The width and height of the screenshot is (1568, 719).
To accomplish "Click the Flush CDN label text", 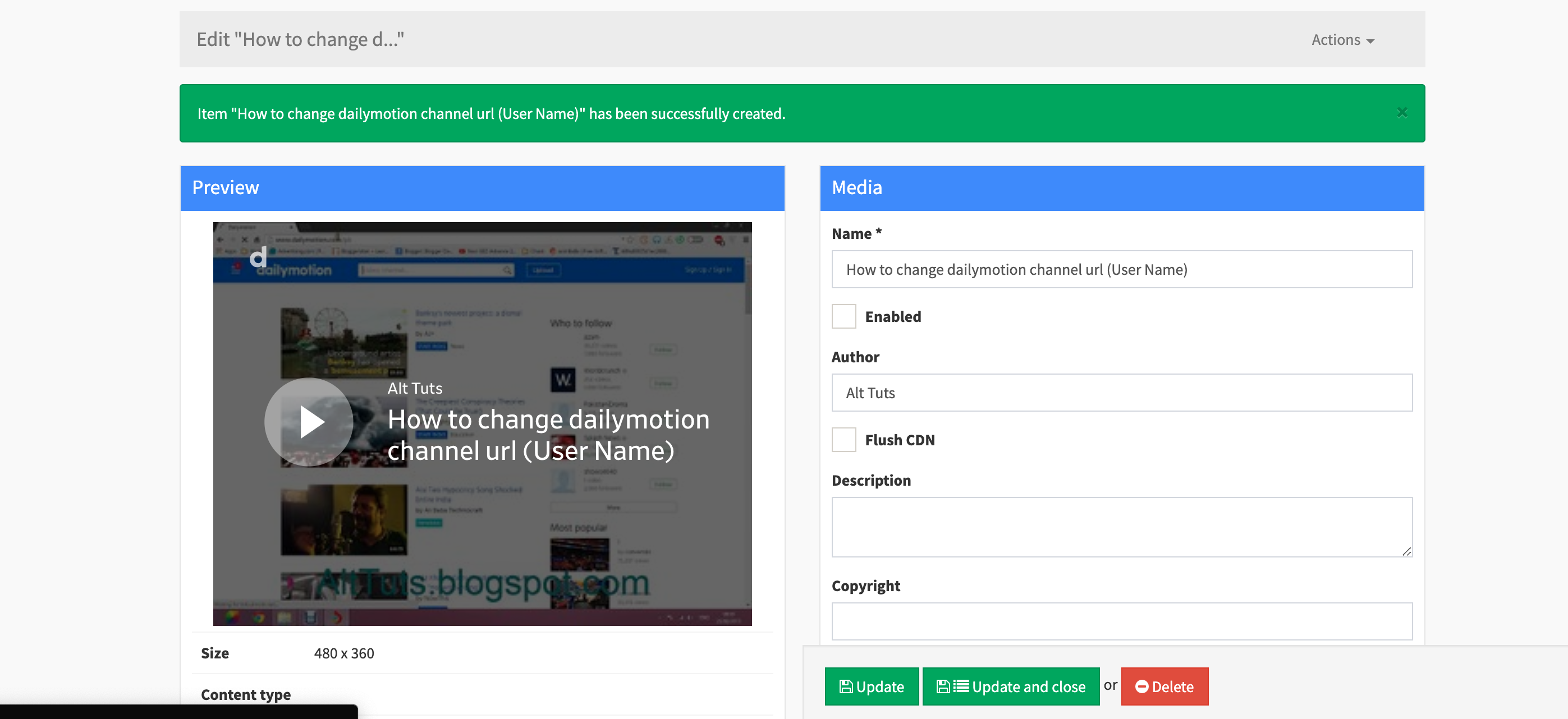I will pos(900,440).
